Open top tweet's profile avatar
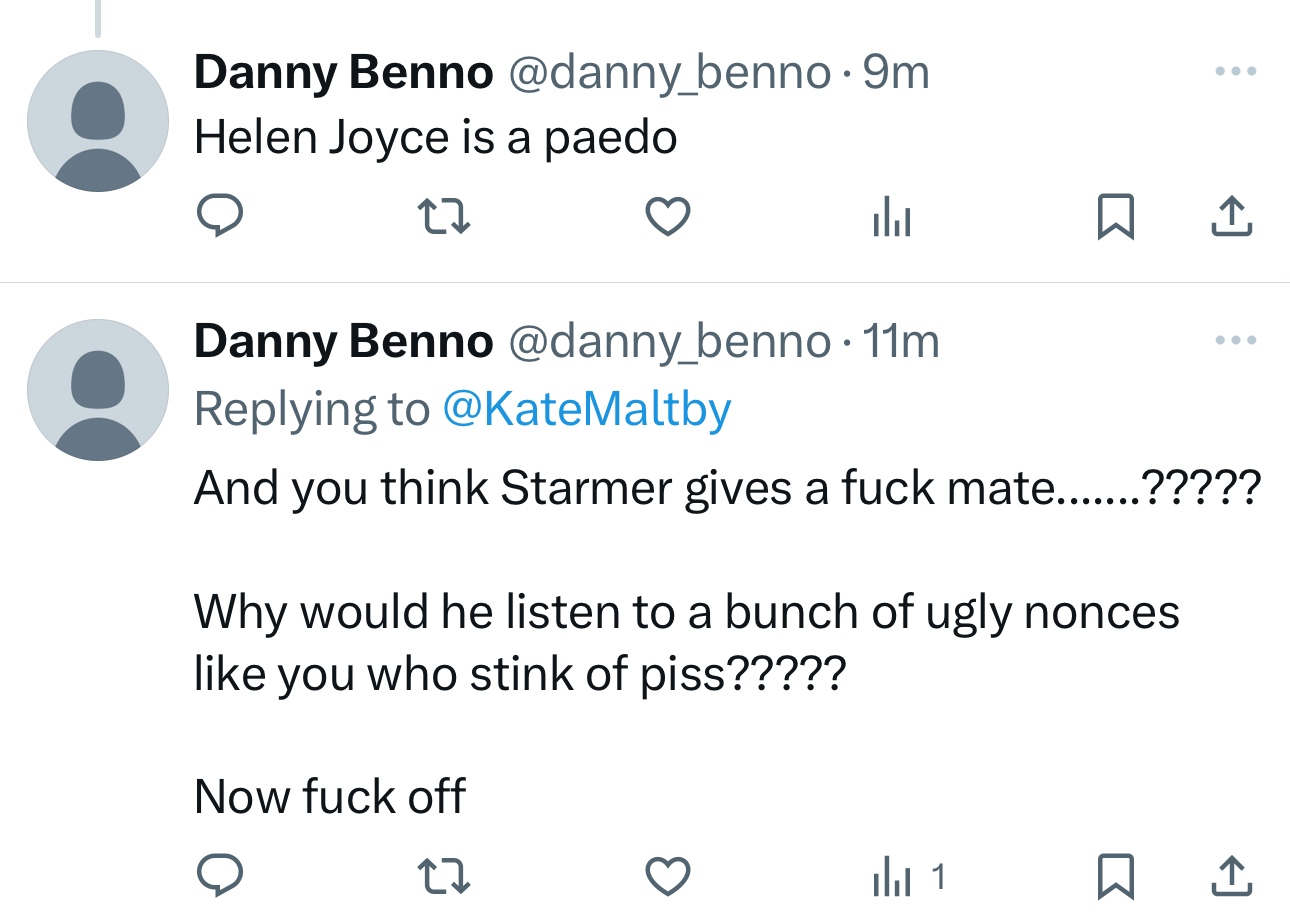This screenshot has width=1290, height=922. coord(97,121)
